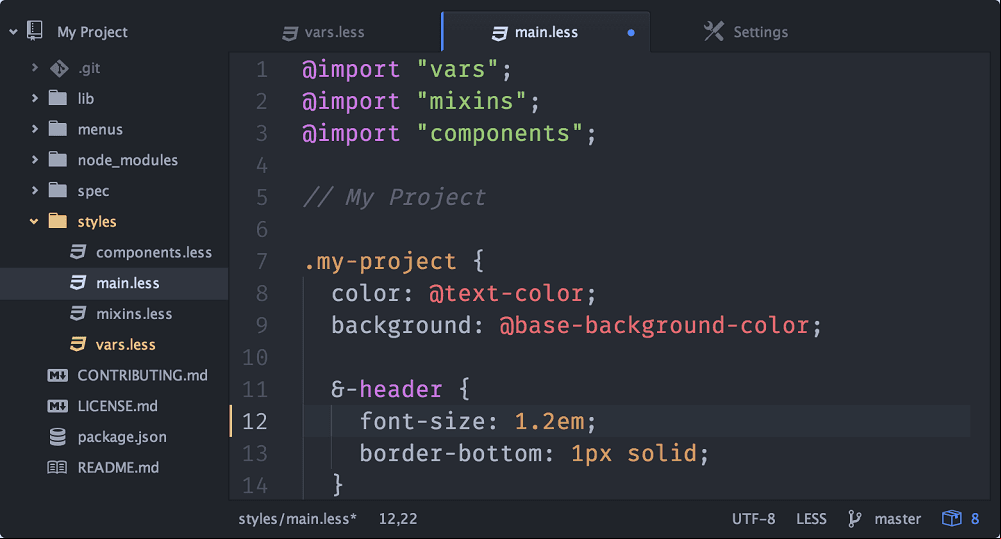Click the book icon beside README.md
Screen dimensions: 1001x539
(57, 467)
